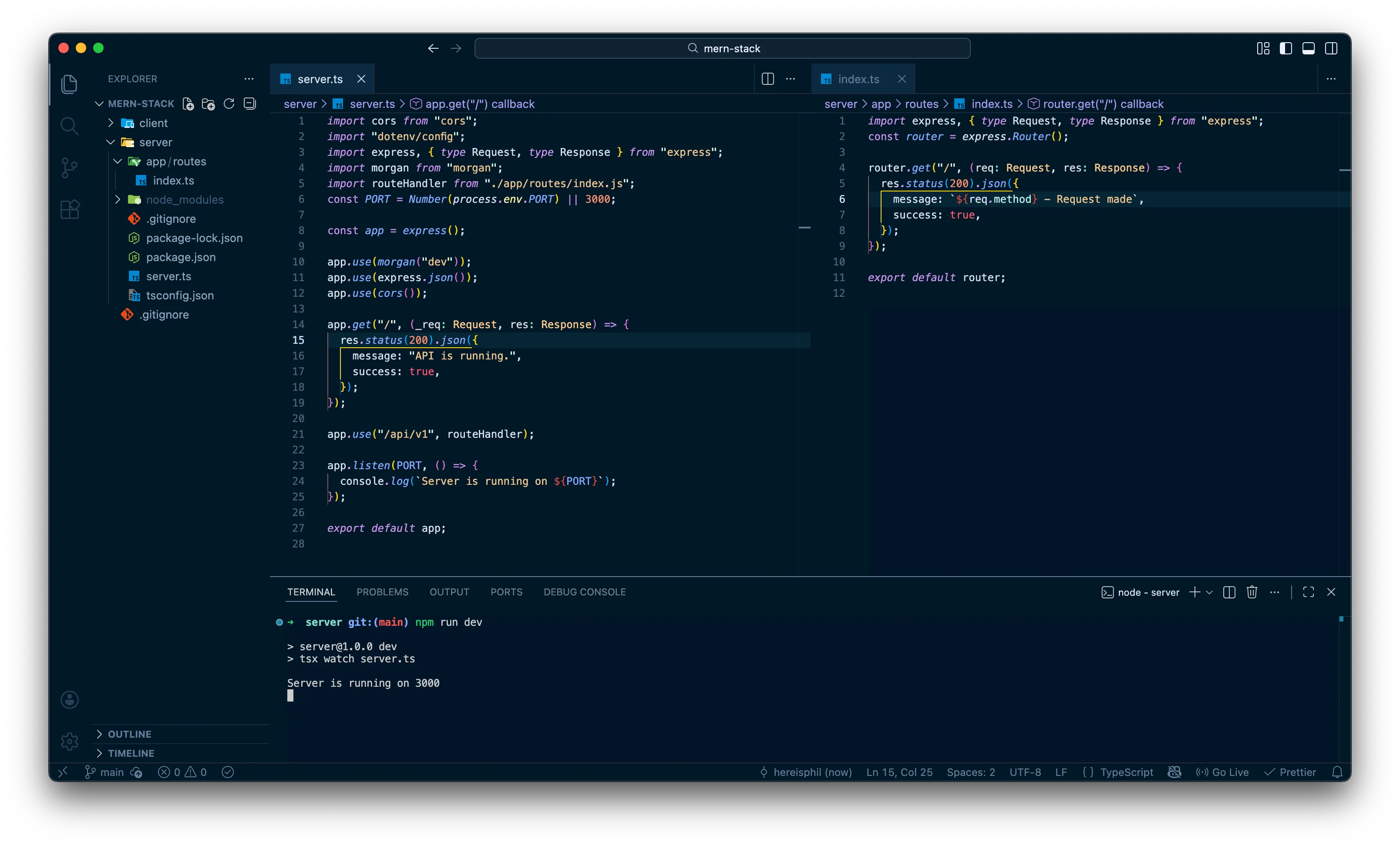Open package.json in Explorer
Viewport: 1400px width, 846px height.
181,257
